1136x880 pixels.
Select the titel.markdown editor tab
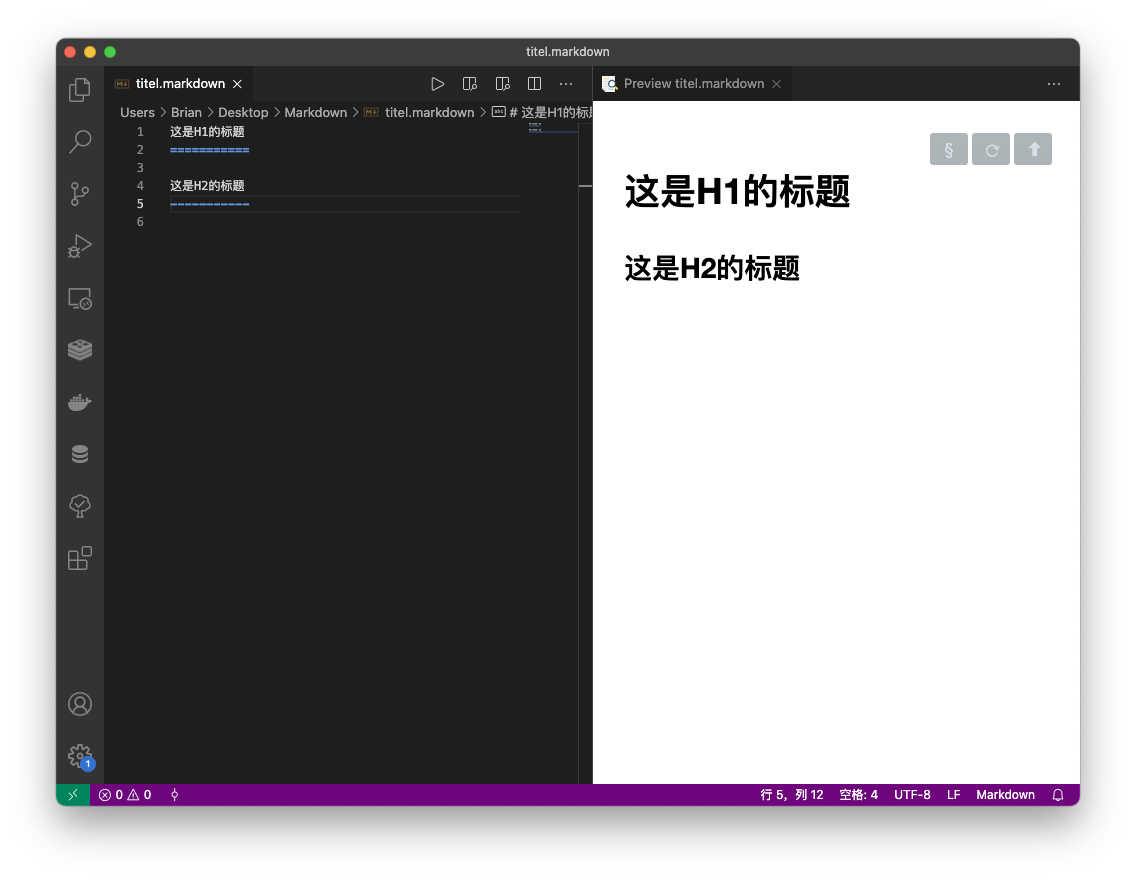coord(178,84)
